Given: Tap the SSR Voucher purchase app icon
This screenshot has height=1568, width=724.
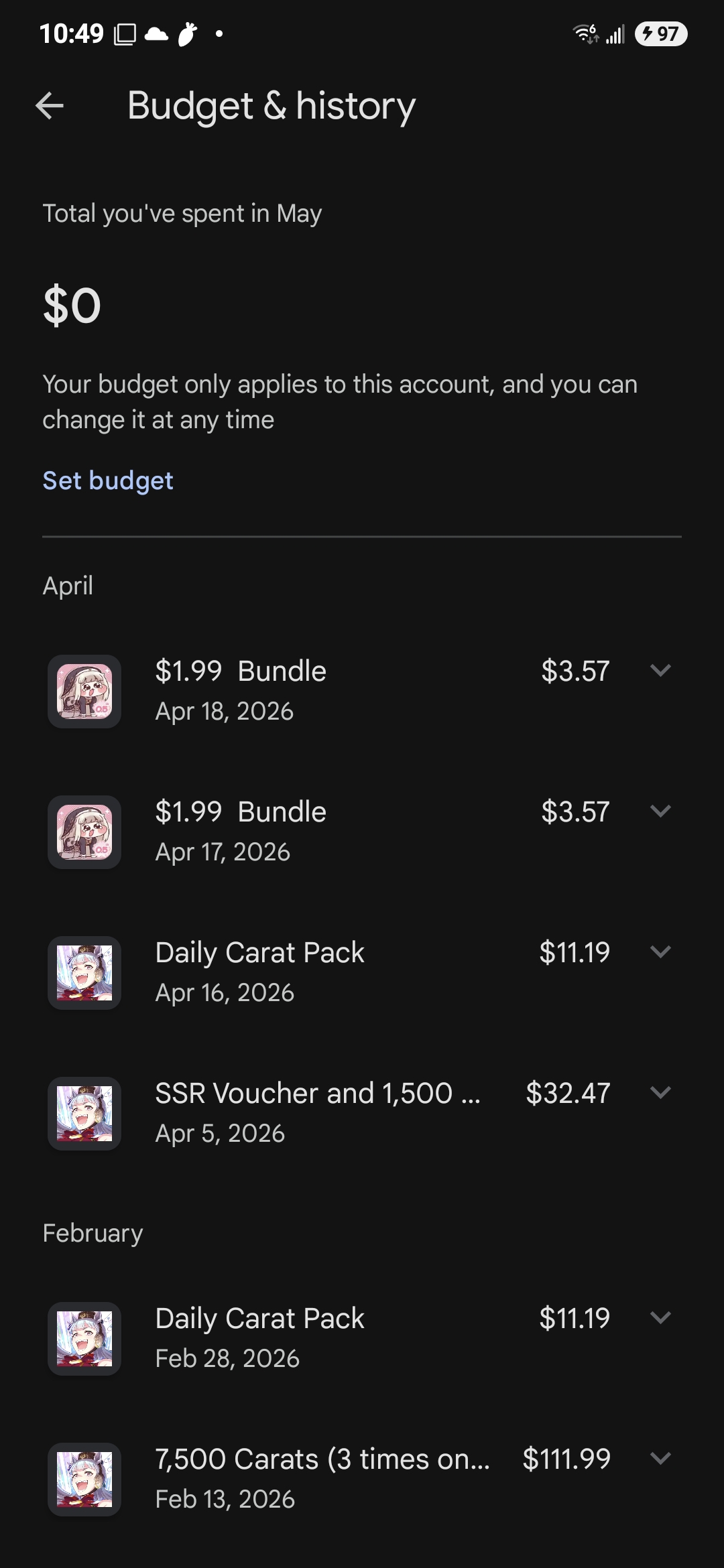Looking at the screenshot, I should coord(84,1113).
